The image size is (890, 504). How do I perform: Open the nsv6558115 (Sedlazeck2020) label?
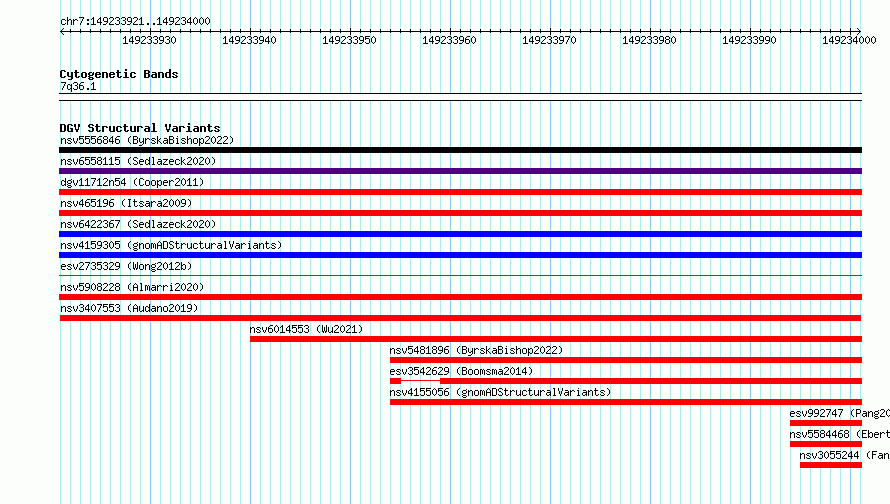[x=138, y=161]
